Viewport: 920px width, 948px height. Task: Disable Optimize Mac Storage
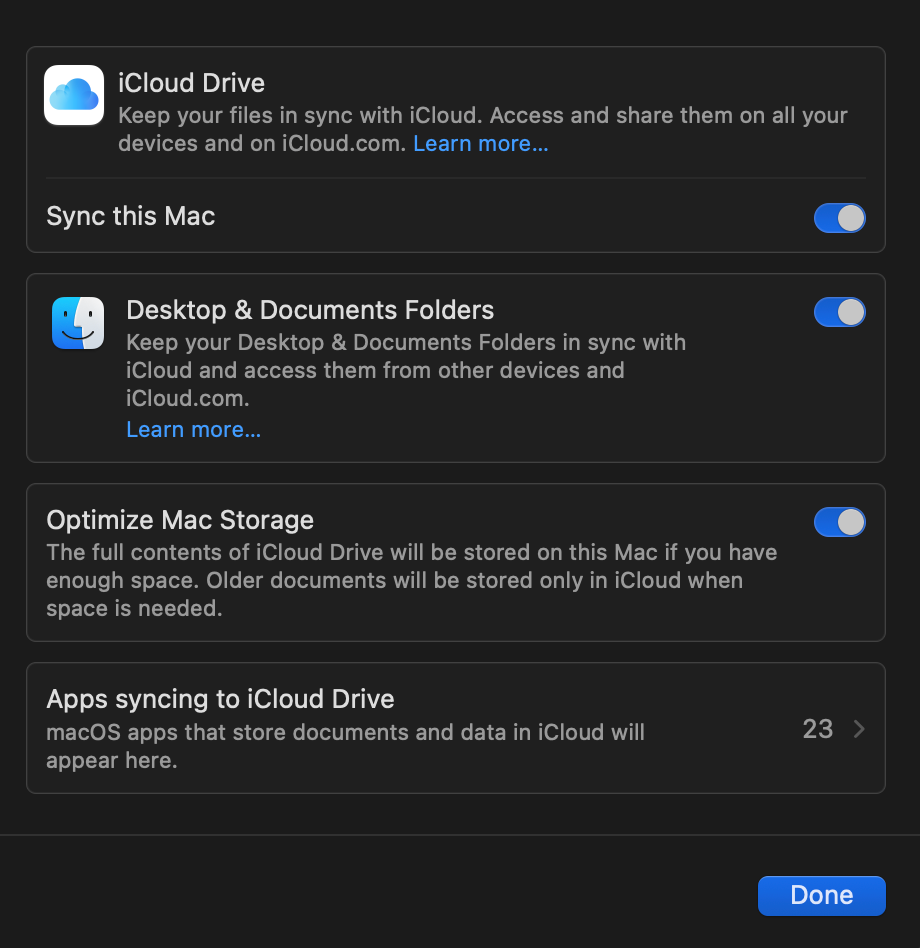839,521
